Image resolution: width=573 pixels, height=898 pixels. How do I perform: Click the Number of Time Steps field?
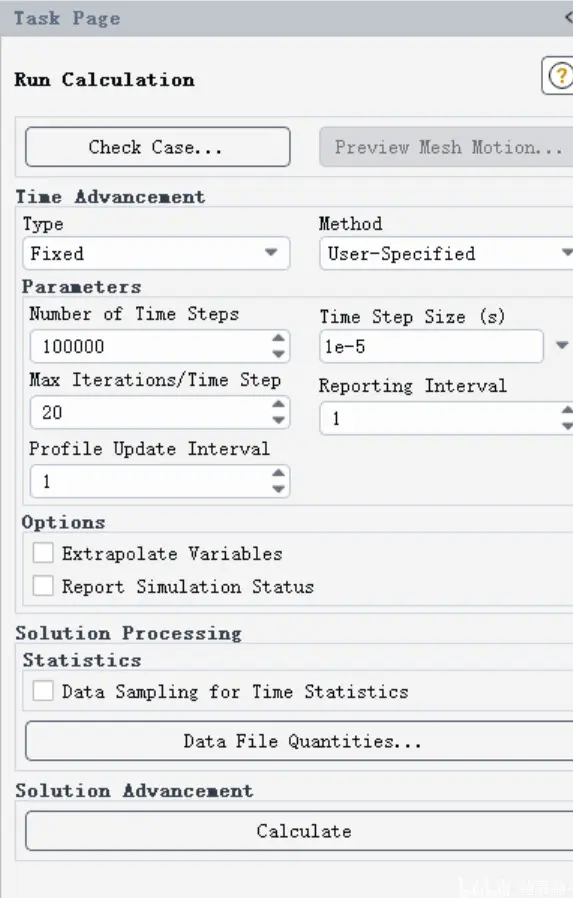151,346
